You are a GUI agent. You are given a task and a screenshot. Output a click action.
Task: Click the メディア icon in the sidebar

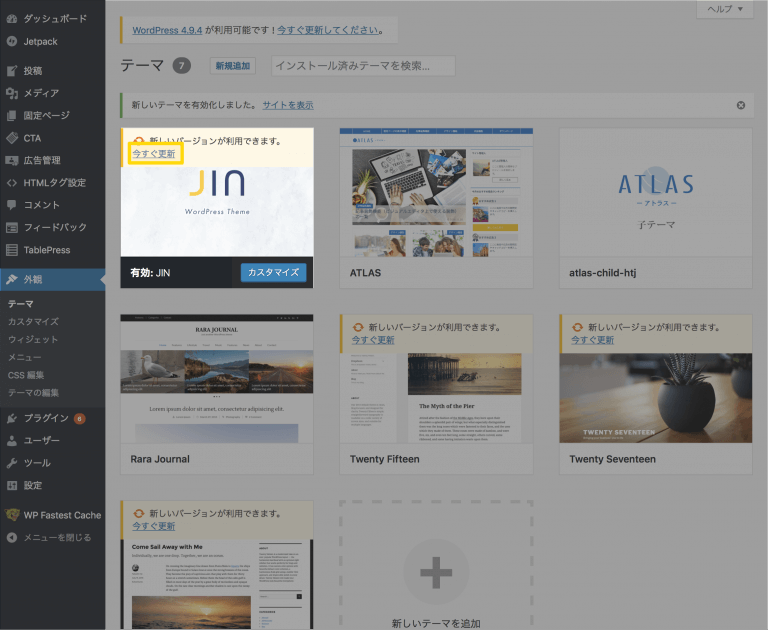point(12,93)
